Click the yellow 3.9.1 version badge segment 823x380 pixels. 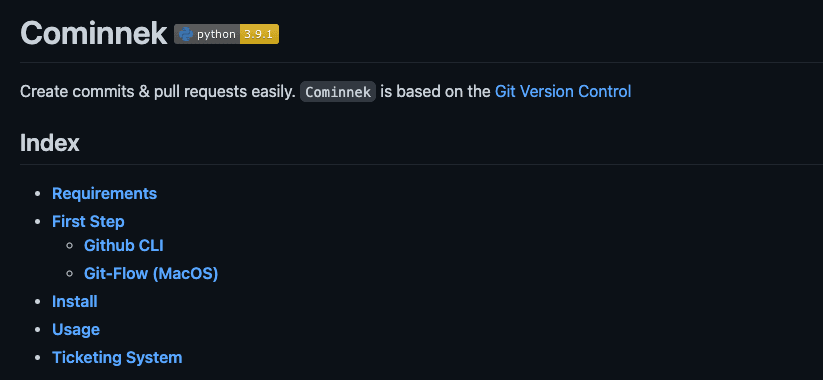[259, 34]
